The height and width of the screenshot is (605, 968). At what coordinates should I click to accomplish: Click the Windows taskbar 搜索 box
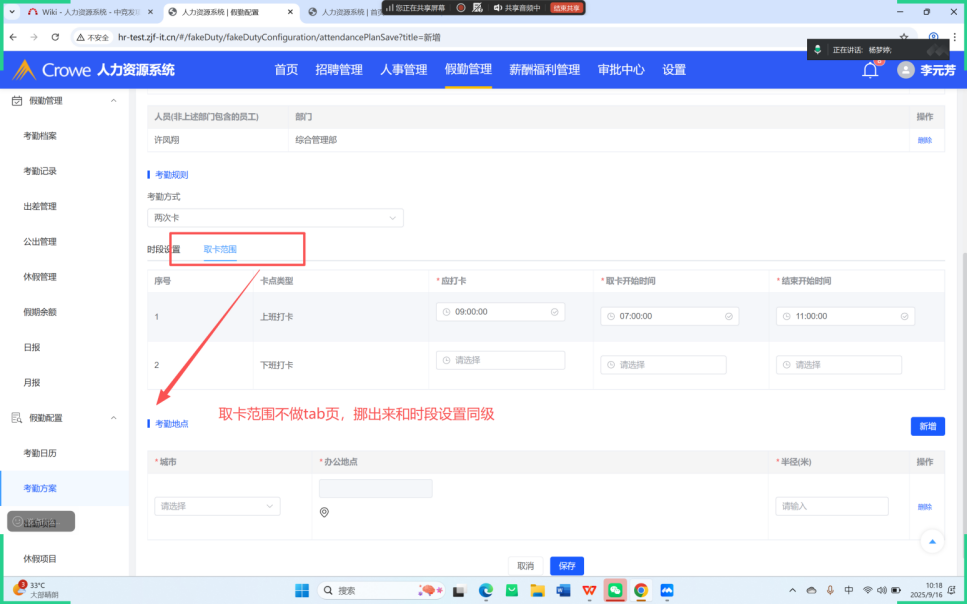(x=383, y=591)
